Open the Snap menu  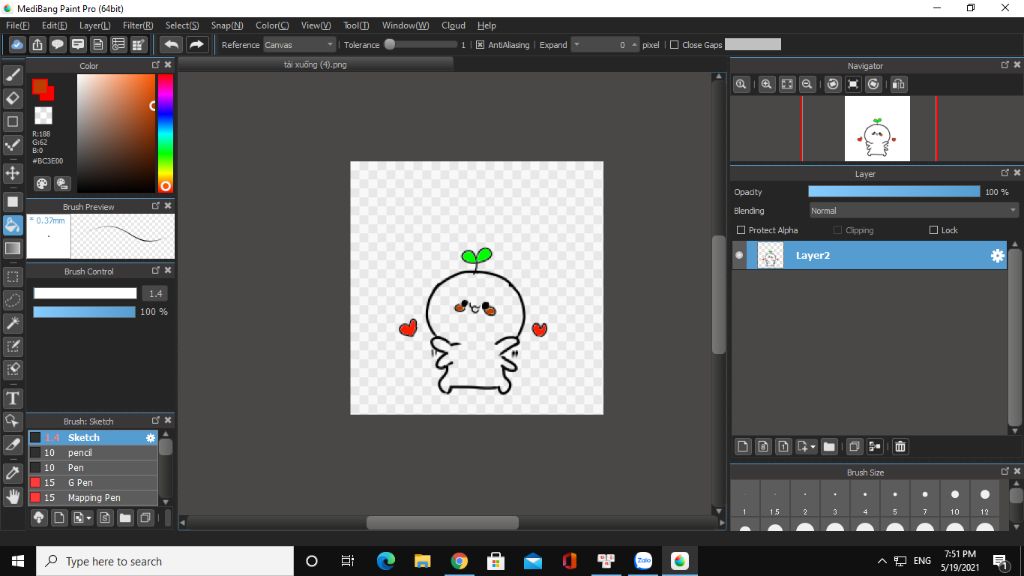coord(227,25)
